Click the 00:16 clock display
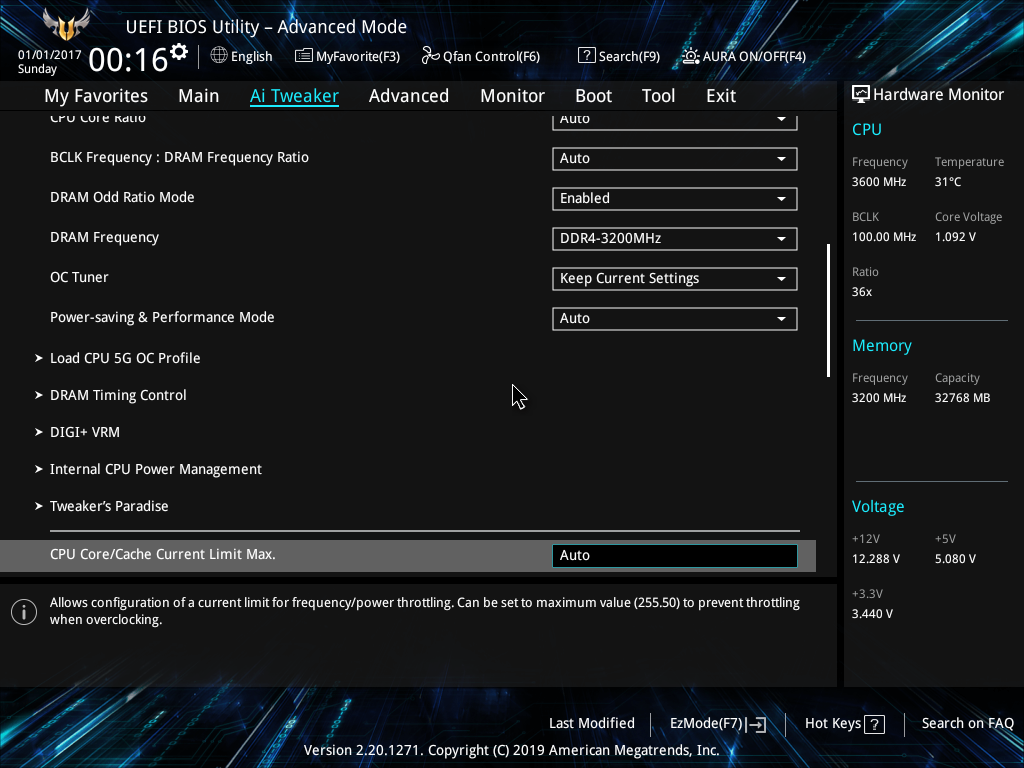1024x768 pixels. click(x=128, y=60)
